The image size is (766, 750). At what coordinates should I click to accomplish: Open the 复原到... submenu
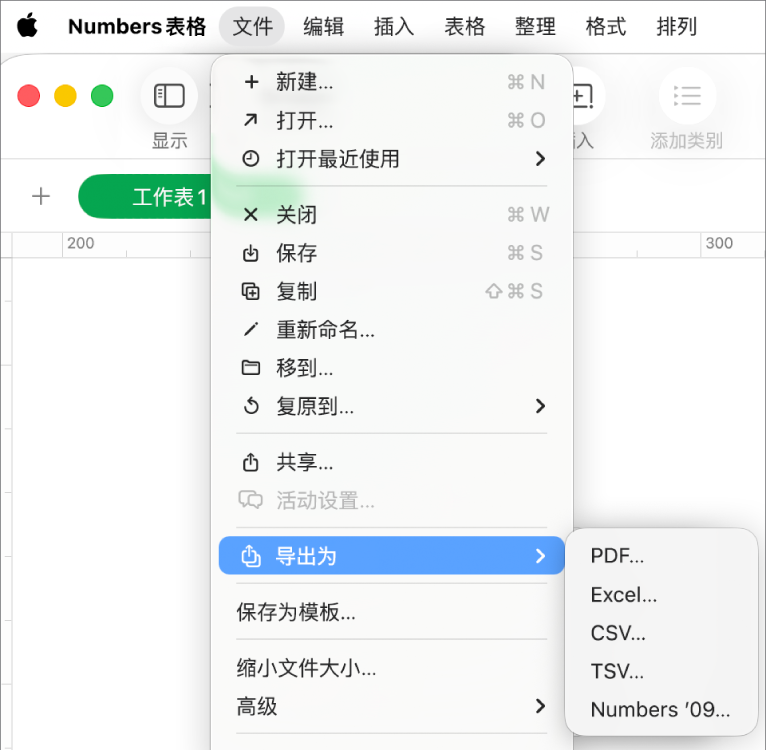pos(392,406)
